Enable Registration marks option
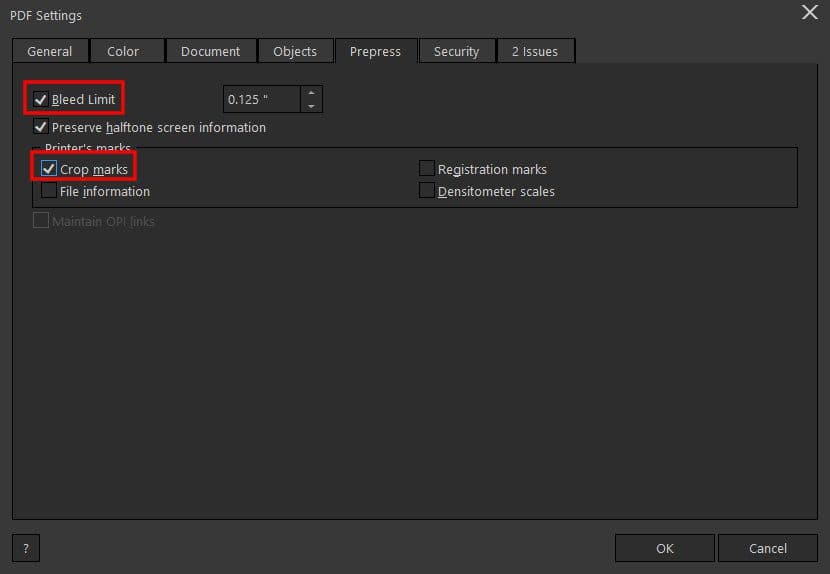The image size is (830, 574). [x=427, y=169]
